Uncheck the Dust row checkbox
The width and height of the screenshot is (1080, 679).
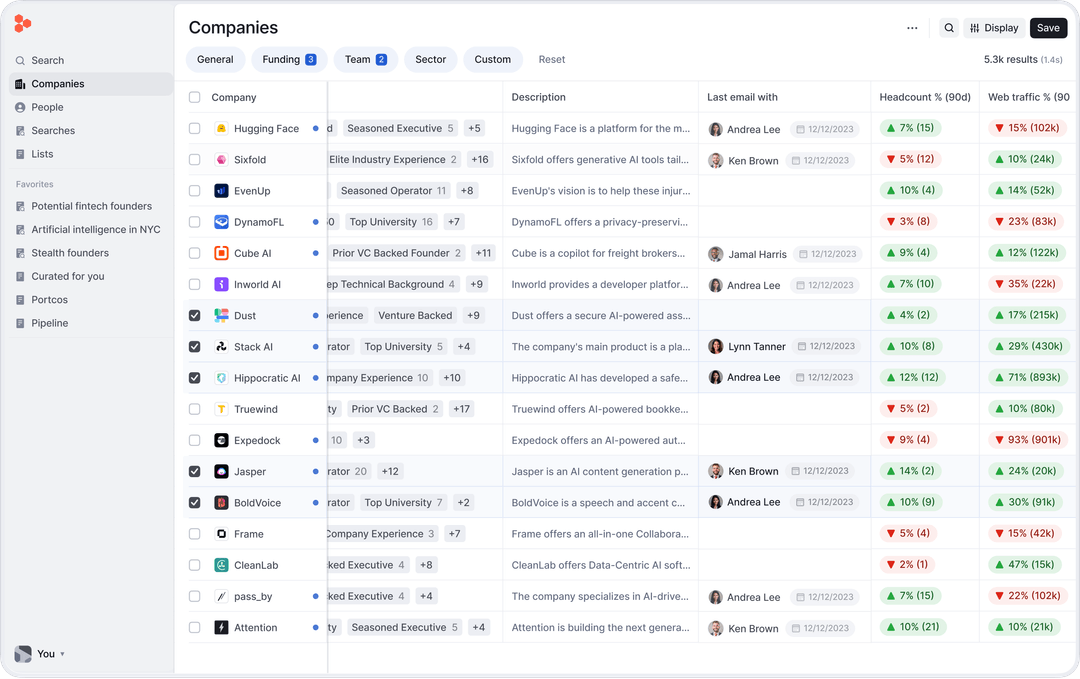pyautogui.click(x=194, y=315)
